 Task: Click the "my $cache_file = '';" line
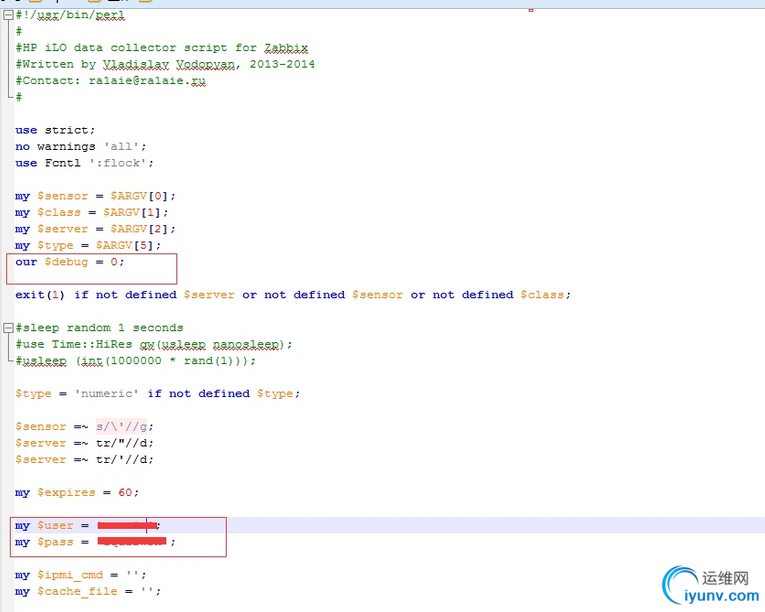tap(88, 592)
